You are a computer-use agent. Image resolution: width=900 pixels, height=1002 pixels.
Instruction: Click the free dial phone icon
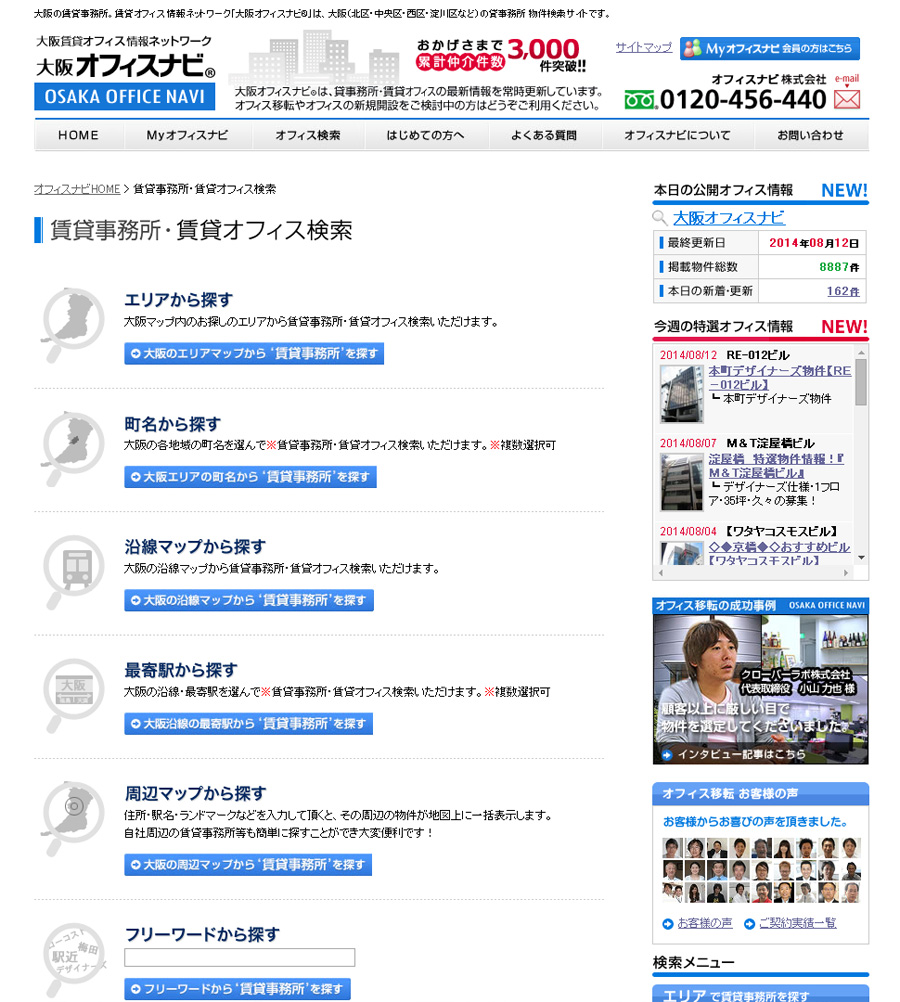[x=640, y=100]
